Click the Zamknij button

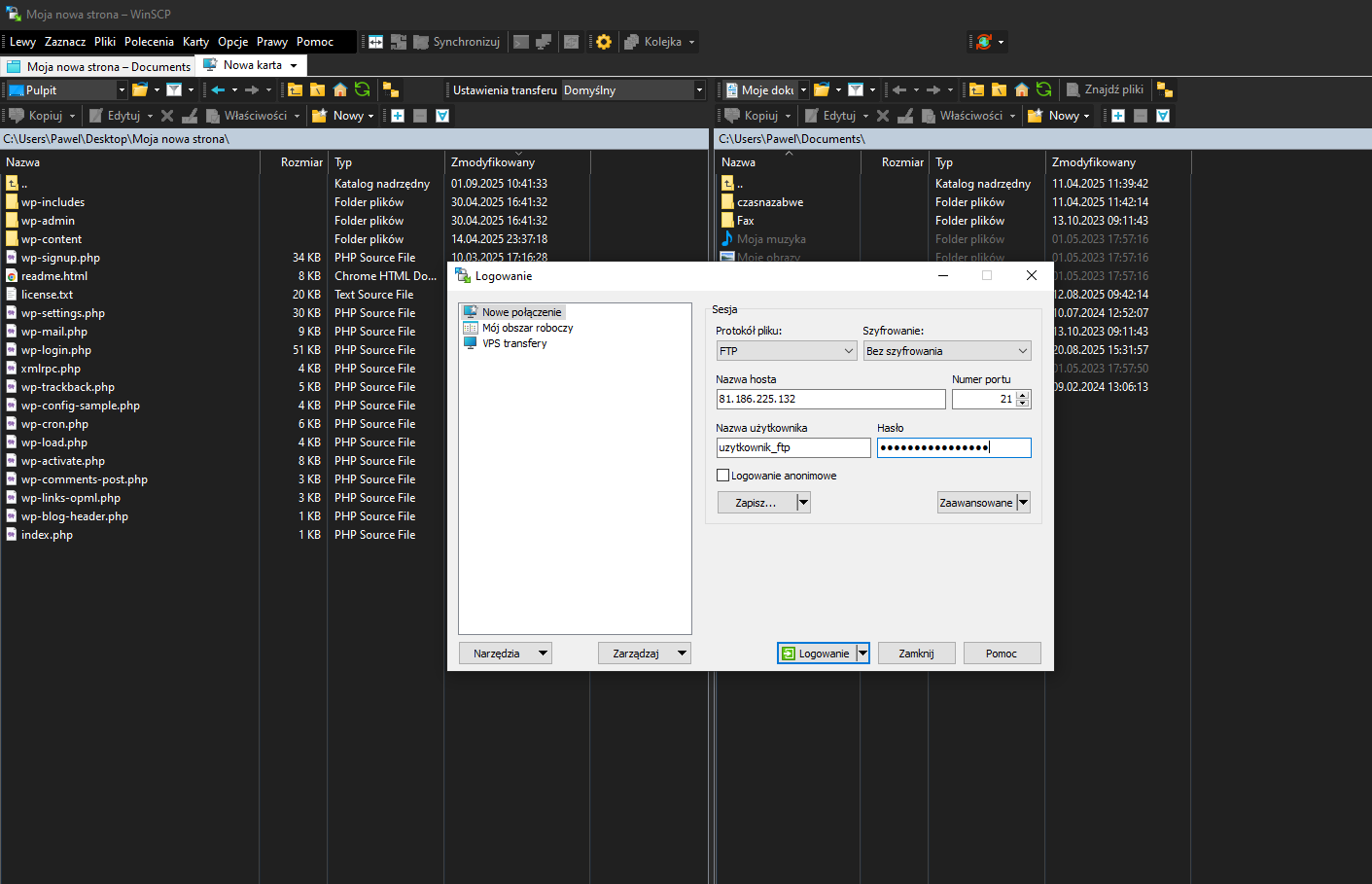point(916,654)
